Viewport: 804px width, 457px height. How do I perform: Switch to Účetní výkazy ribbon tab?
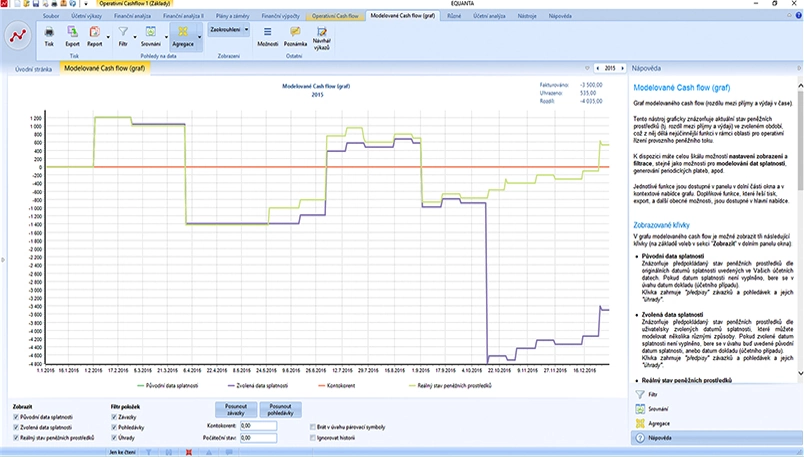point(86,16)
